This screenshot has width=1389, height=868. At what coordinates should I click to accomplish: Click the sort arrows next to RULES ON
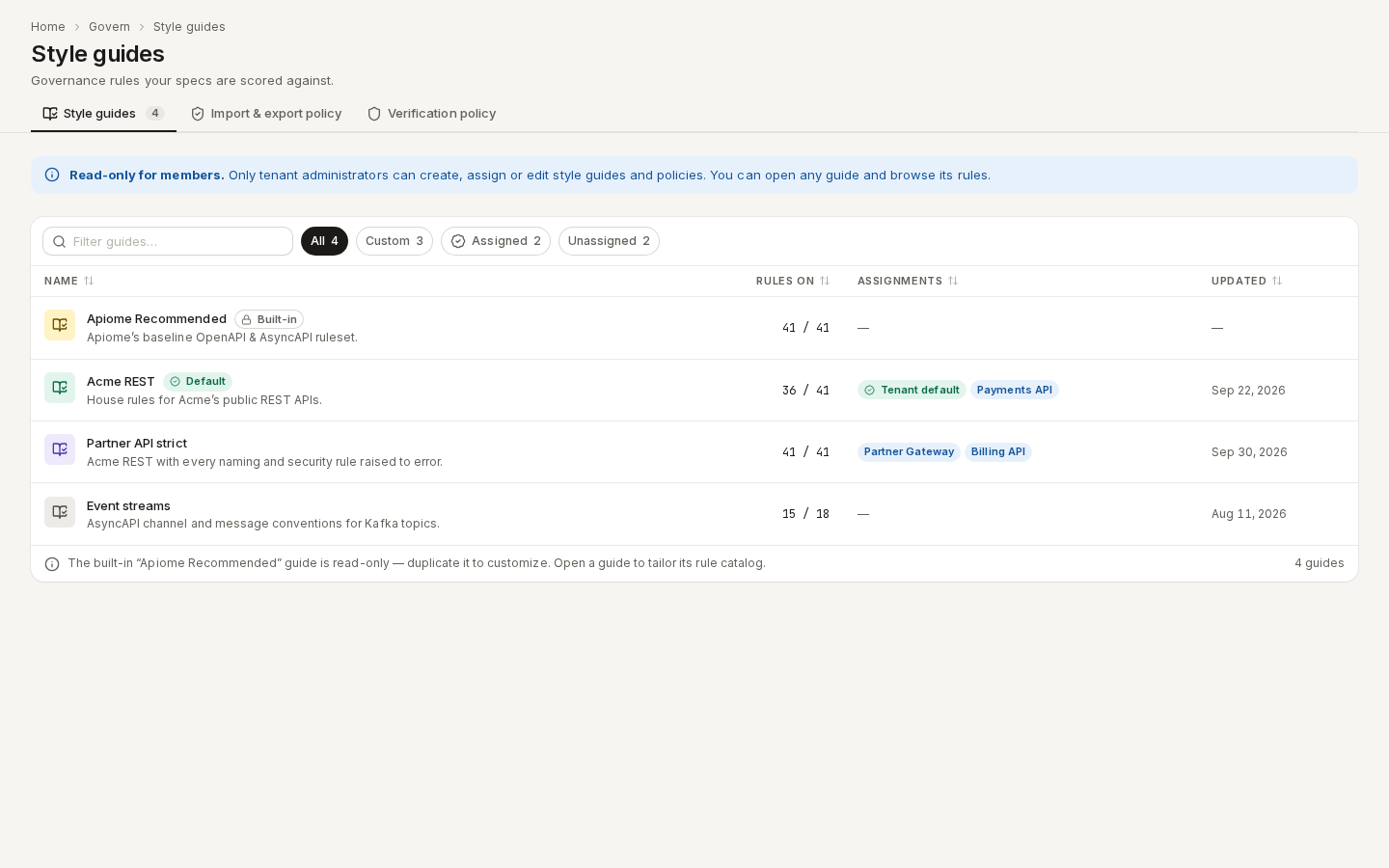[x=825, y=281]
